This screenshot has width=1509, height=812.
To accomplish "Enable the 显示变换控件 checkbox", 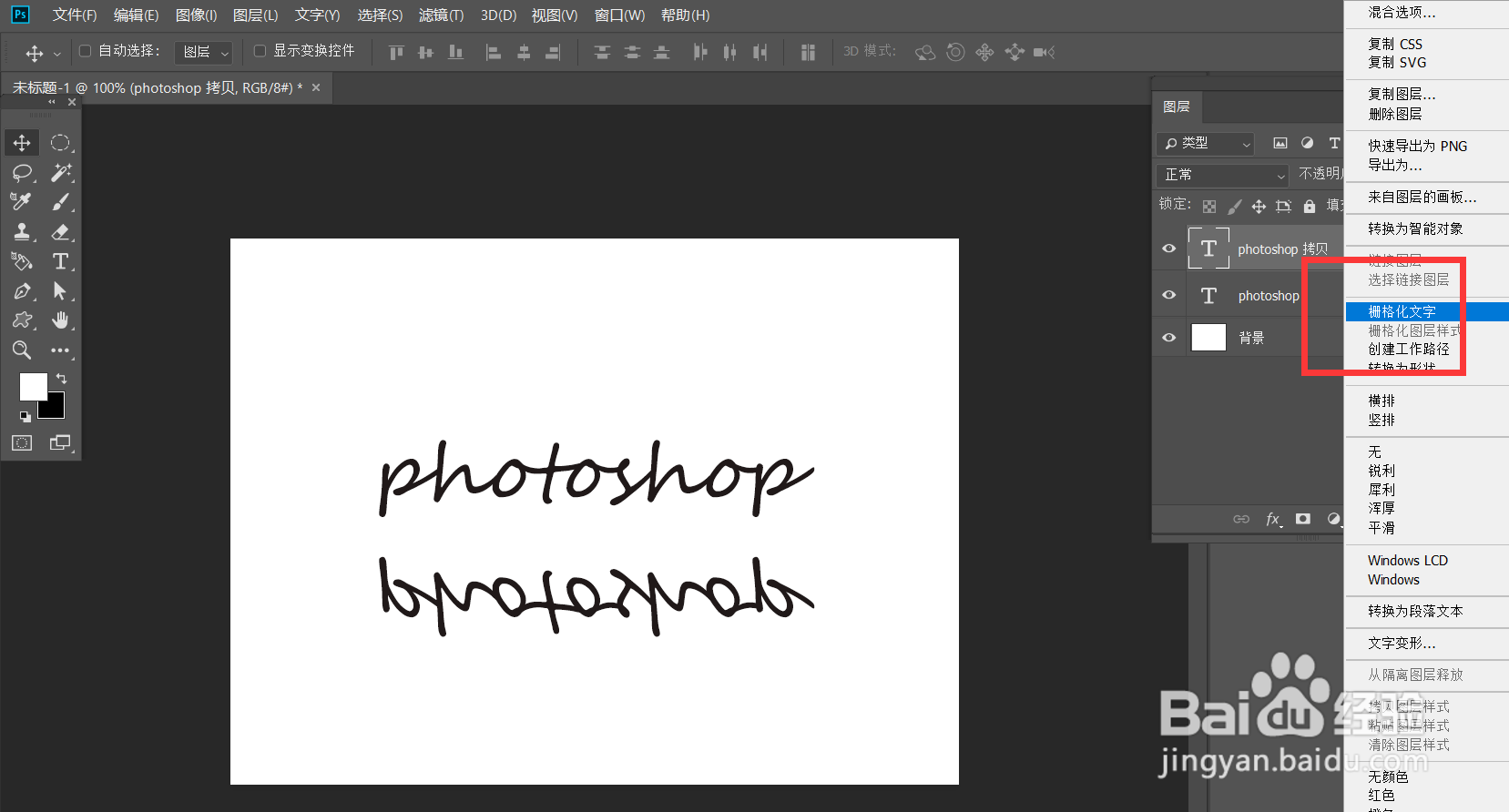I will 260,51.
